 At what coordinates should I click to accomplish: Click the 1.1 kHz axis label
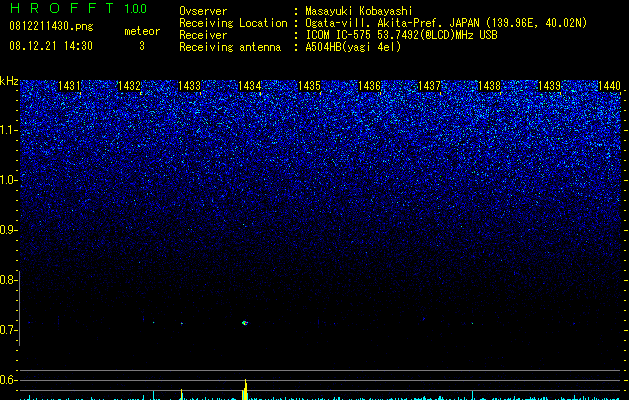click(8, 130)
